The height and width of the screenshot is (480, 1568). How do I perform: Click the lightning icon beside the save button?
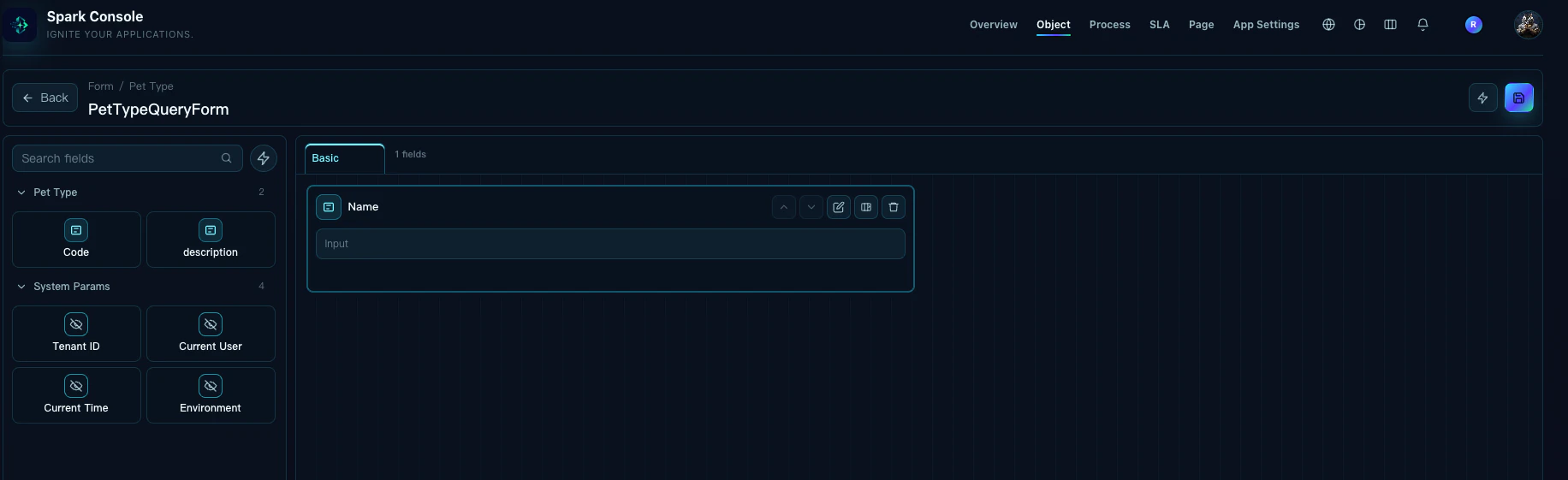pyautogui.click(x=1482, y=98)
